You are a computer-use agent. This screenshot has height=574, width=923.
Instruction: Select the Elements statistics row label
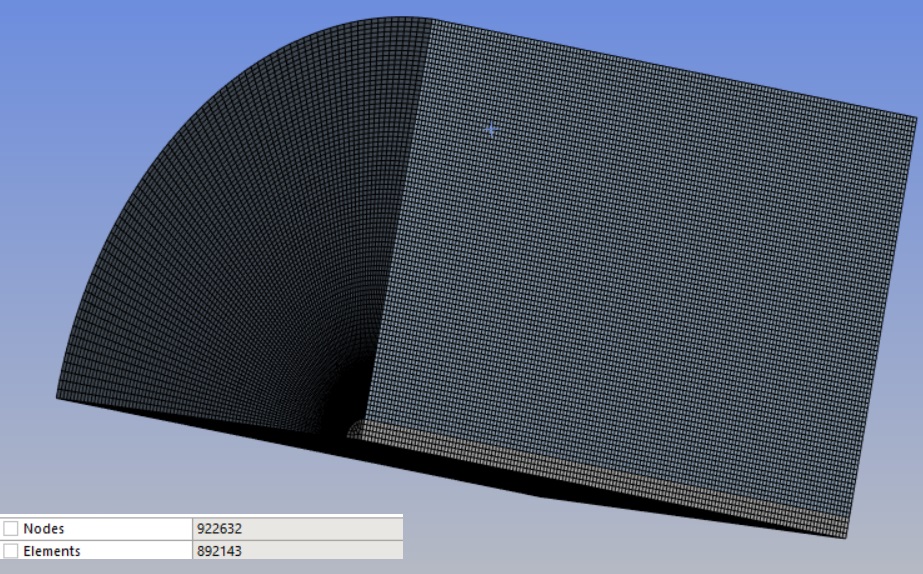click(51, 551)
